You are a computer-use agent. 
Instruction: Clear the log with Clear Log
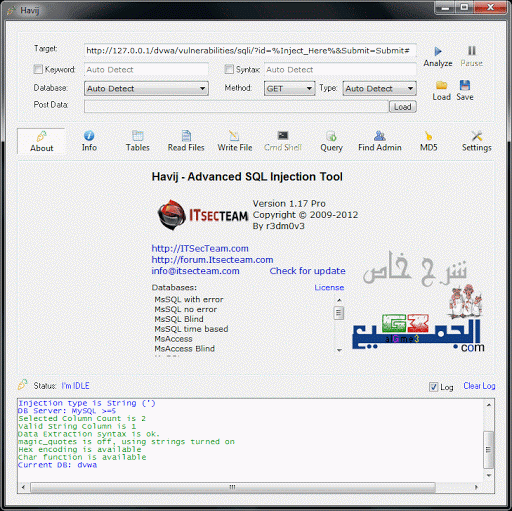(x=479, y=386)
